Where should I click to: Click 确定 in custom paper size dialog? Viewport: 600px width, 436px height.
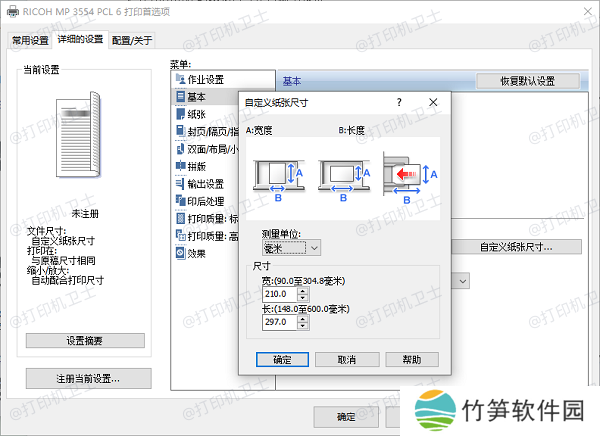[283, 359]
